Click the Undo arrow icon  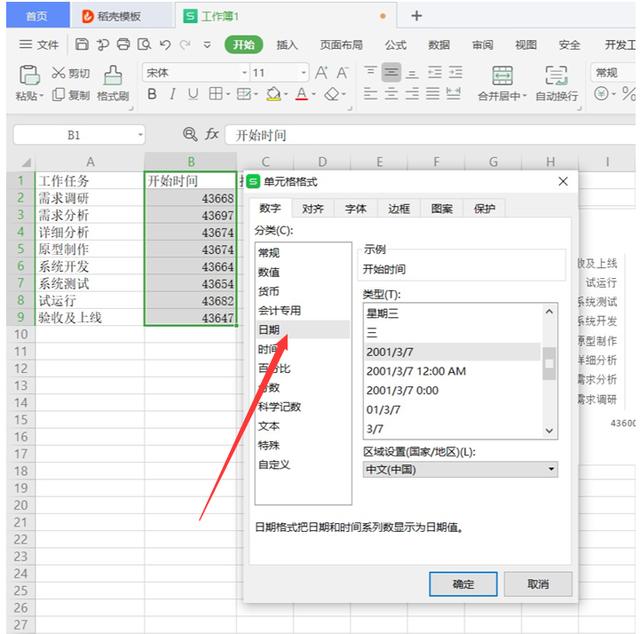(x=164, y=44)
